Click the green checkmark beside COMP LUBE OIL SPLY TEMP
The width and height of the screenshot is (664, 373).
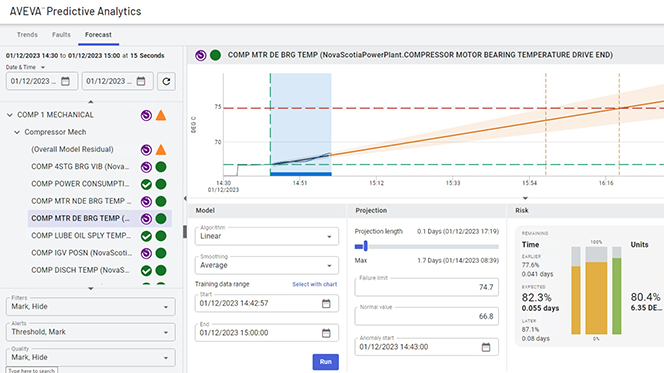click(x=146, y=236)
